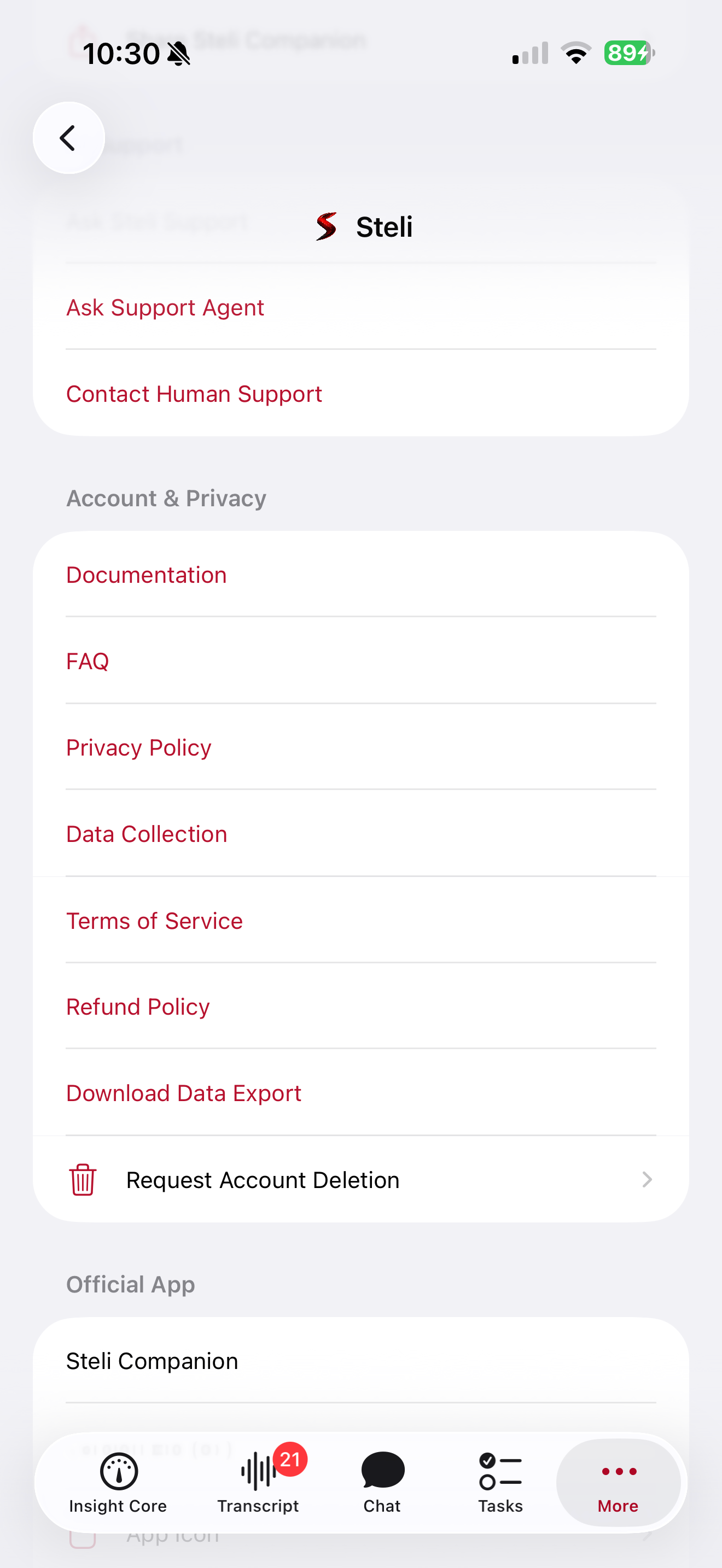Open Data Collection settings link
The width and height of the screenshot is (722, 1568).
[x=147, y=834]
